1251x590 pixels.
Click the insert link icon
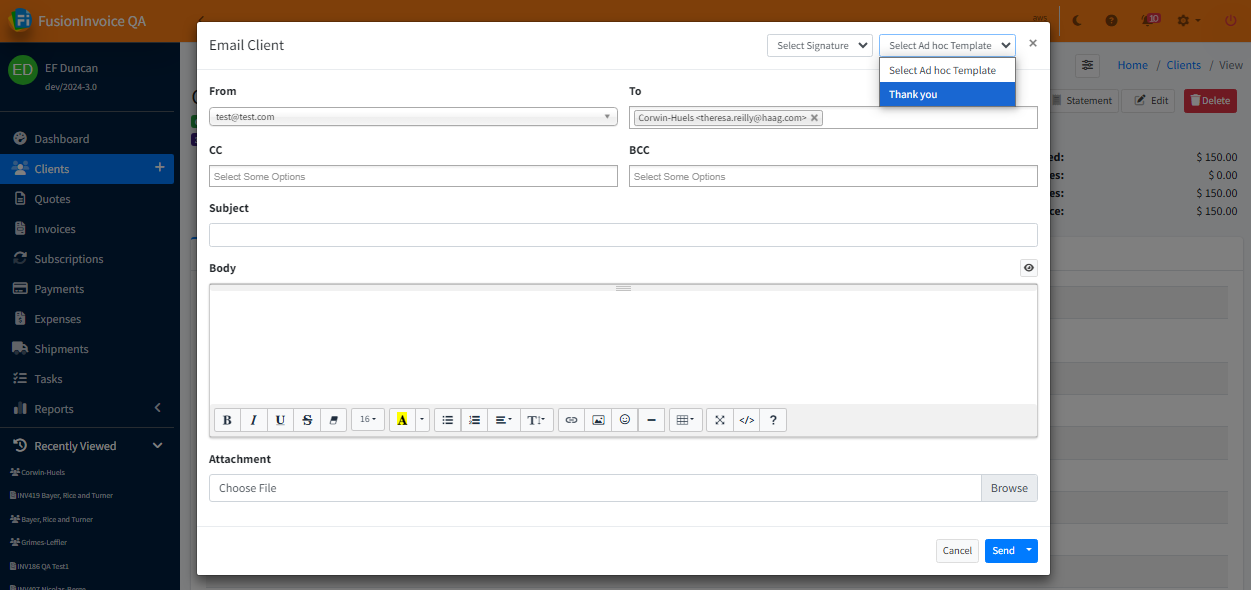click(x=571, y=420)
